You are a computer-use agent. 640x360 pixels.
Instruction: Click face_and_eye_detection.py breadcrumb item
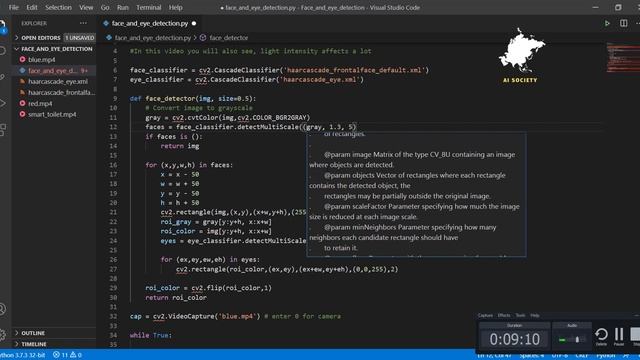(x=153, y=38)
